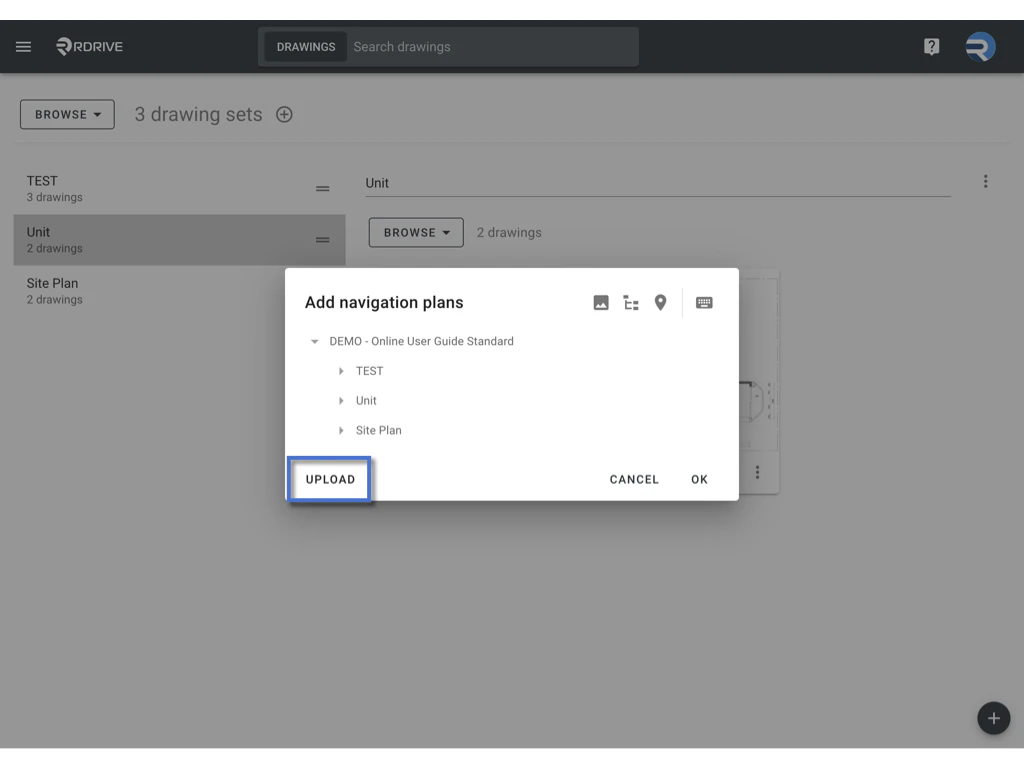Screen dimensions: 1024x768
Task: Select the location pin icon in the dialog
Action: pyautogui.click(x=661, y=302)
